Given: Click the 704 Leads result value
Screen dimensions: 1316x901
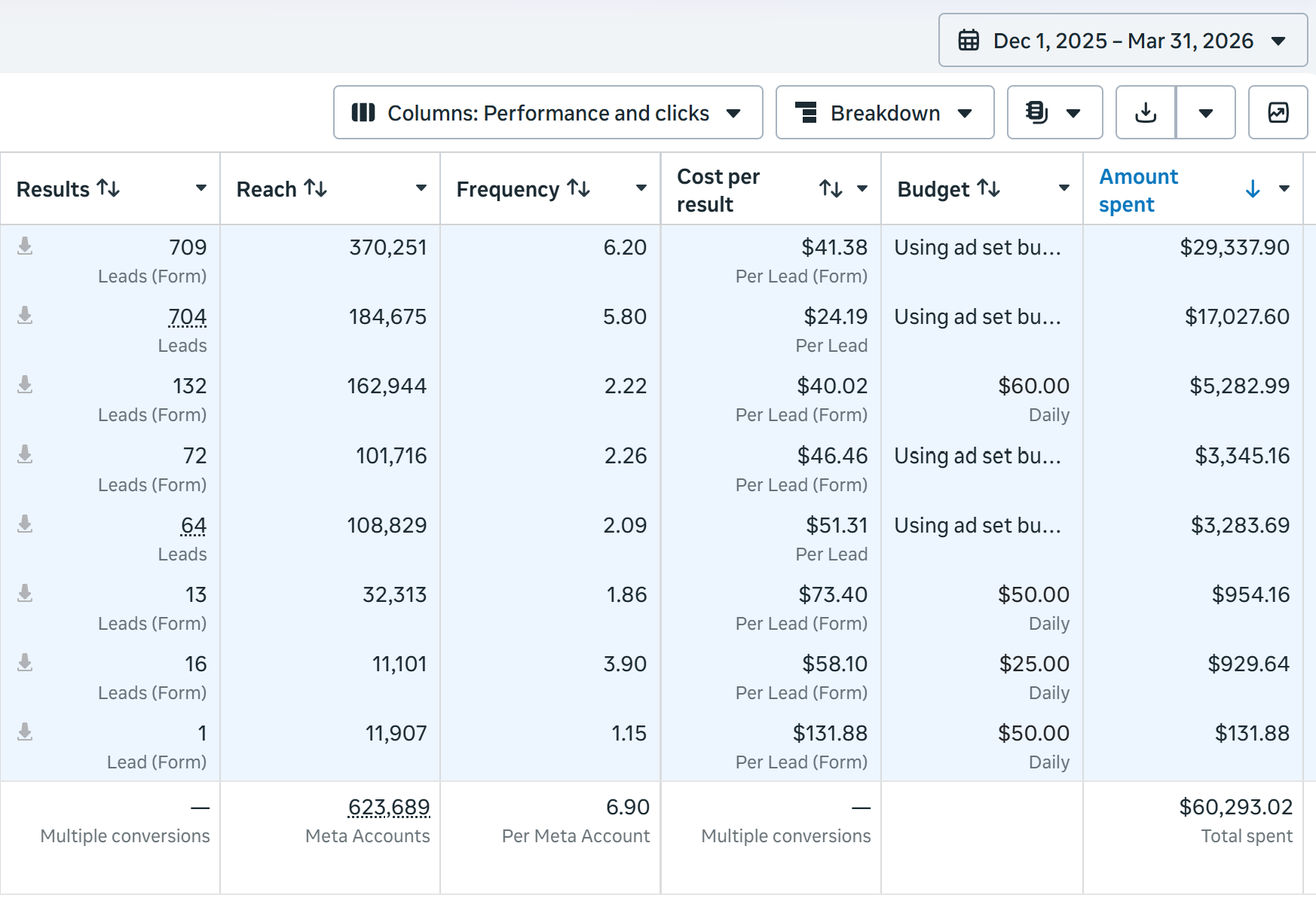Looking at the screenshot, I should (x=188, y=317).
